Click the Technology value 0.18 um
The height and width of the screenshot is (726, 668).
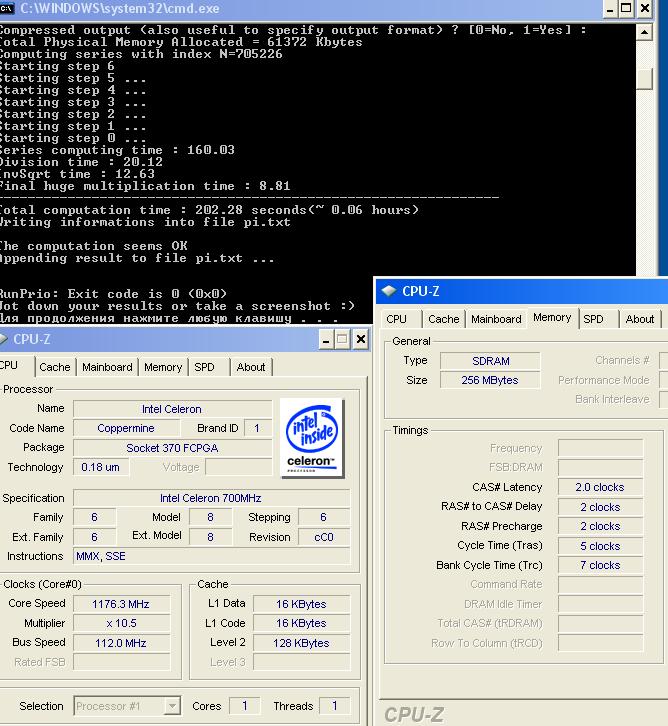(x=100, y=467)
